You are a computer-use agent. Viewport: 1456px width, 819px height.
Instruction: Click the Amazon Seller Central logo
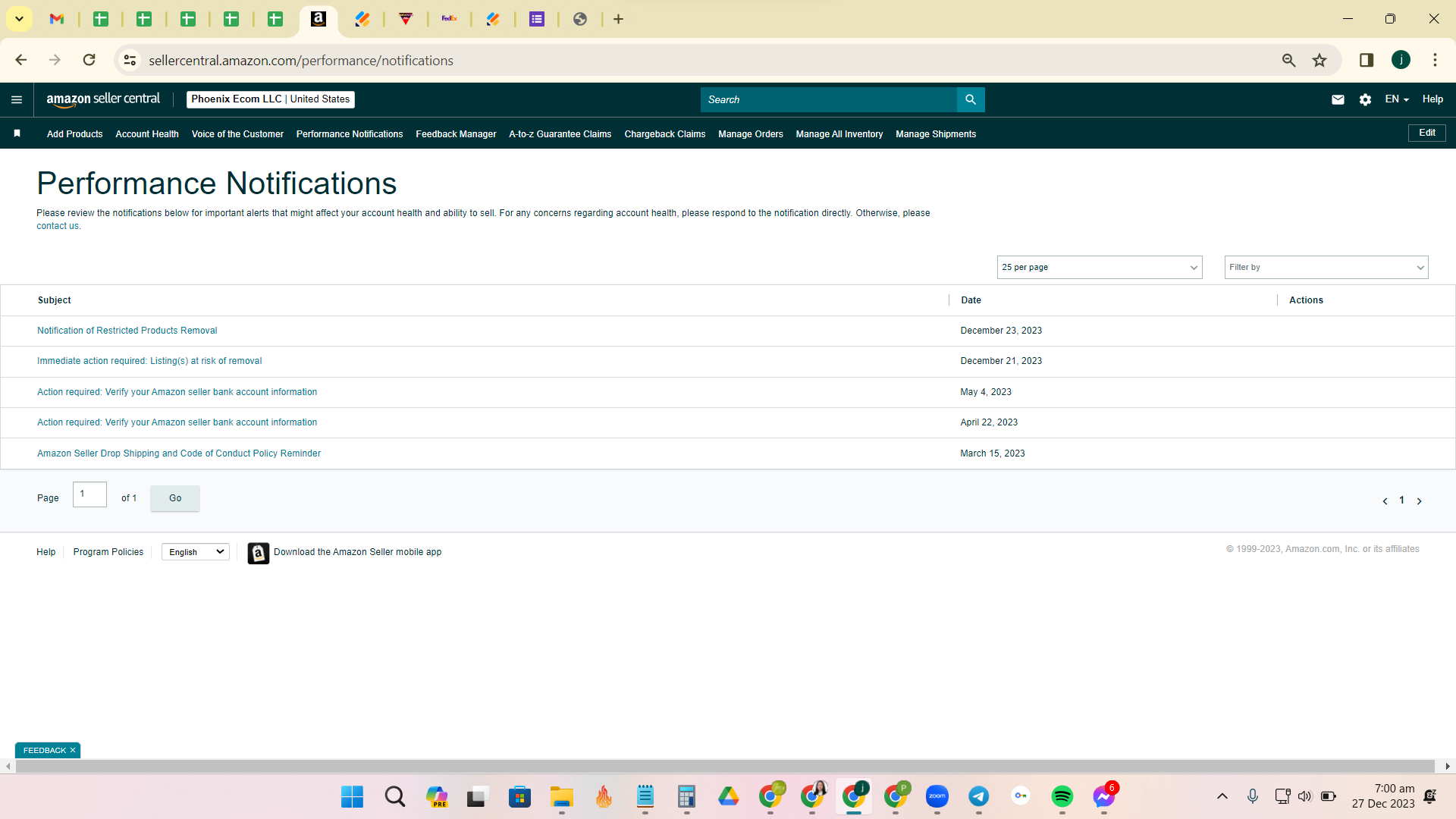click(103, 99)
